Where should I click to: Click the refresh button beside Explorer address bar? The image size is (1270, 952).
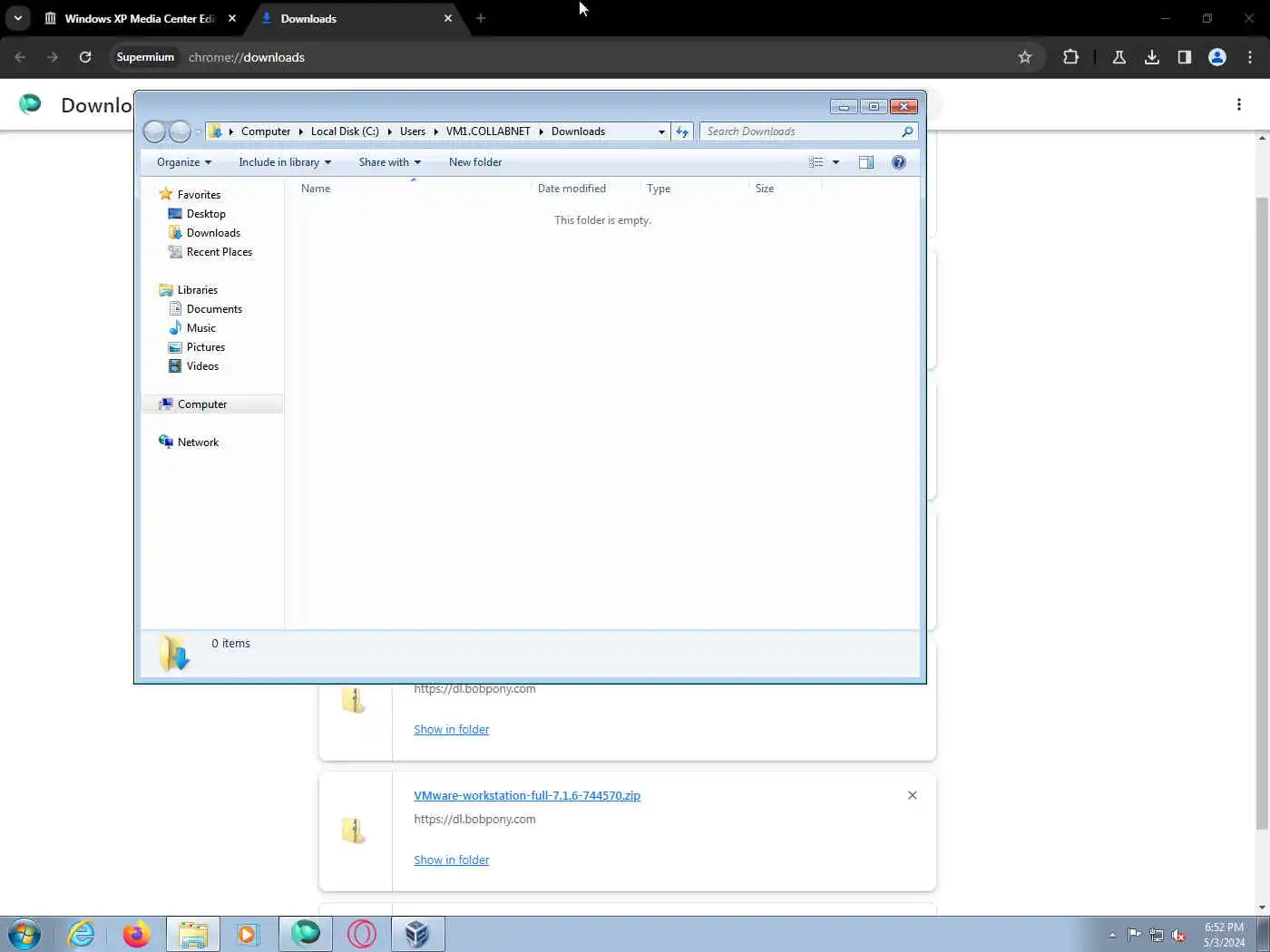[x=683, y=131]
